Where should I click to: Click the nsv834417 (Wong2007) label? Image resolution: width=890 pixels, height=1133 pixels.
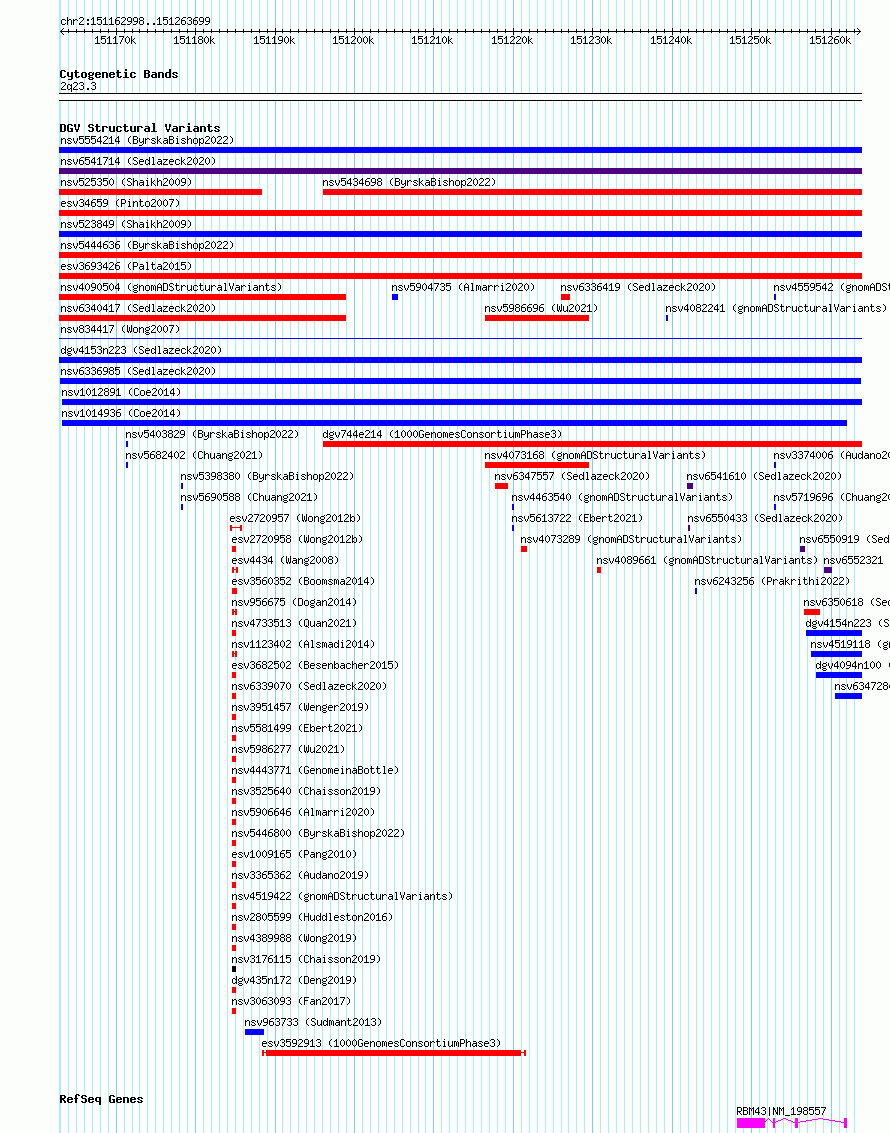(x=120, y=329)
